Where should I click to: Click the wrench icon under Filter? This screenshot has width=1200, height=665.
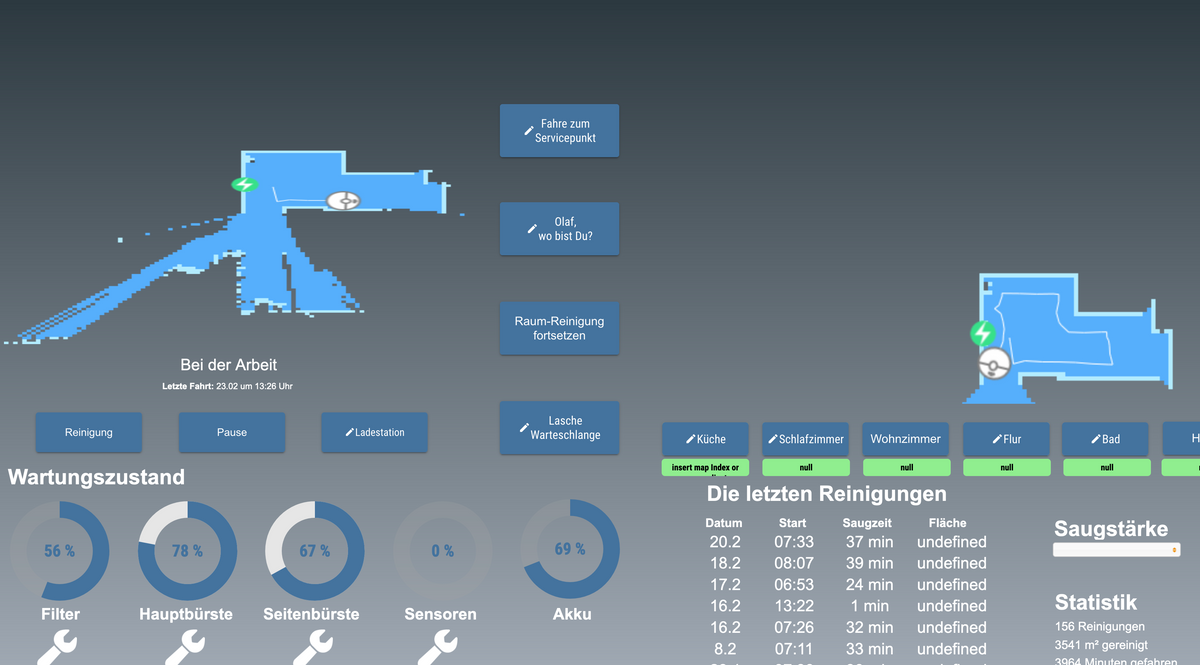click(58, 648)
